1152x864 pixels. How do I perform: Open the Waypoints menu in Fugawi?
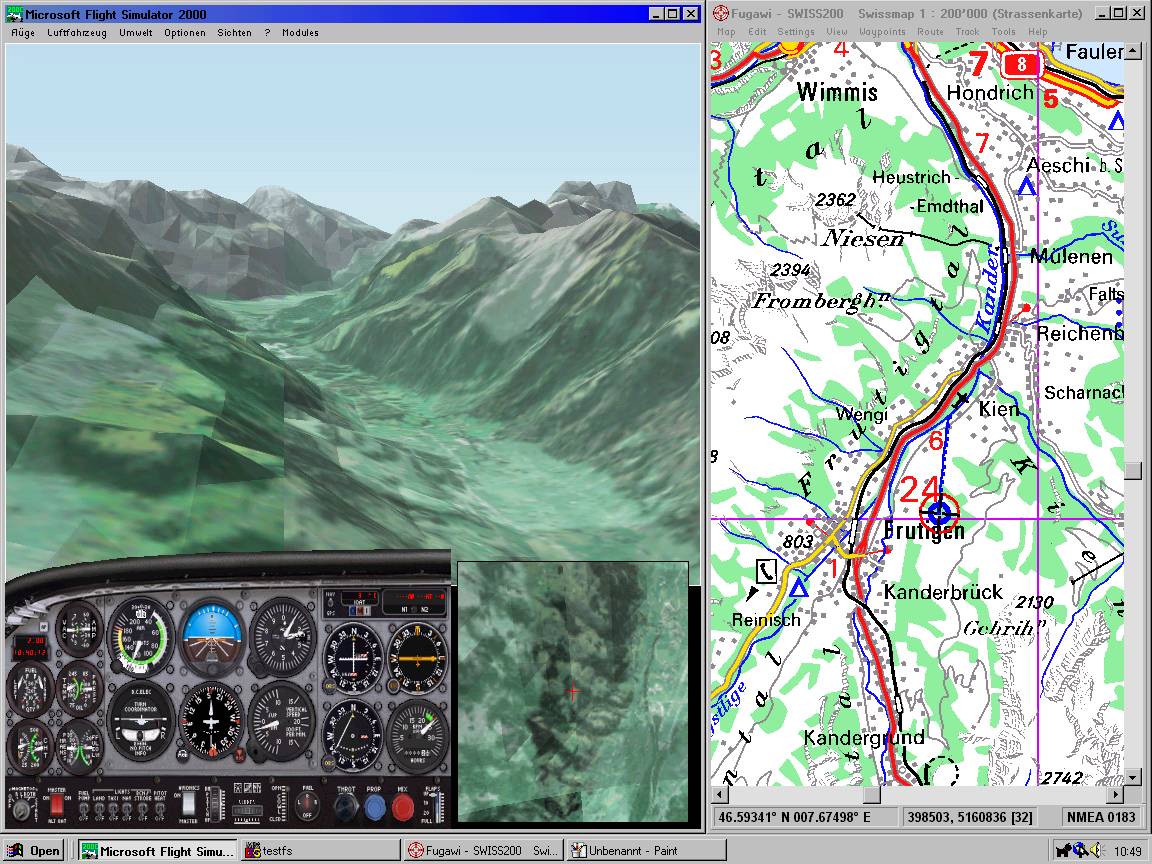(x=881, y=32)
